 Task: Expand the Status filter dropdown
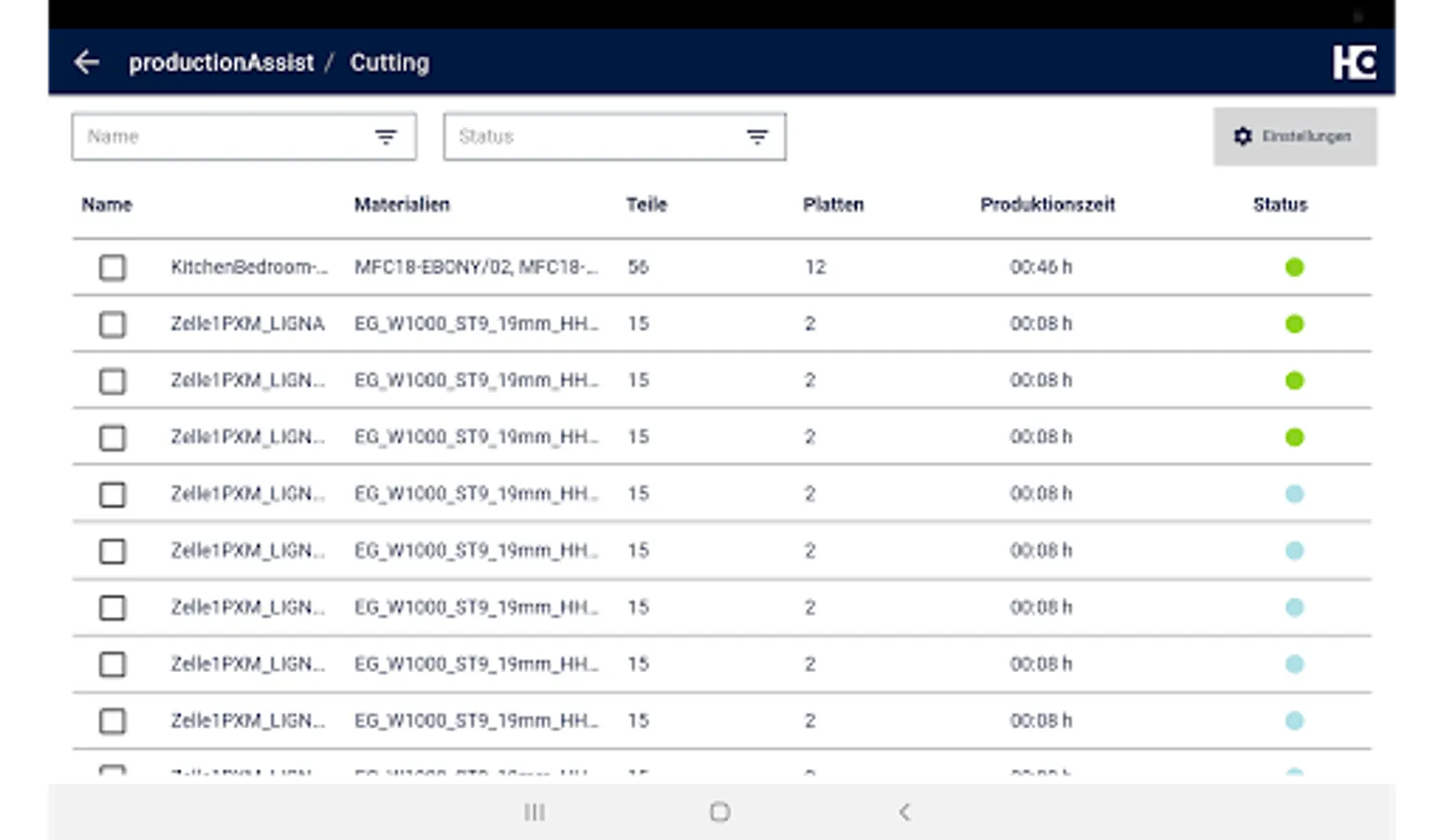point(597,137)
